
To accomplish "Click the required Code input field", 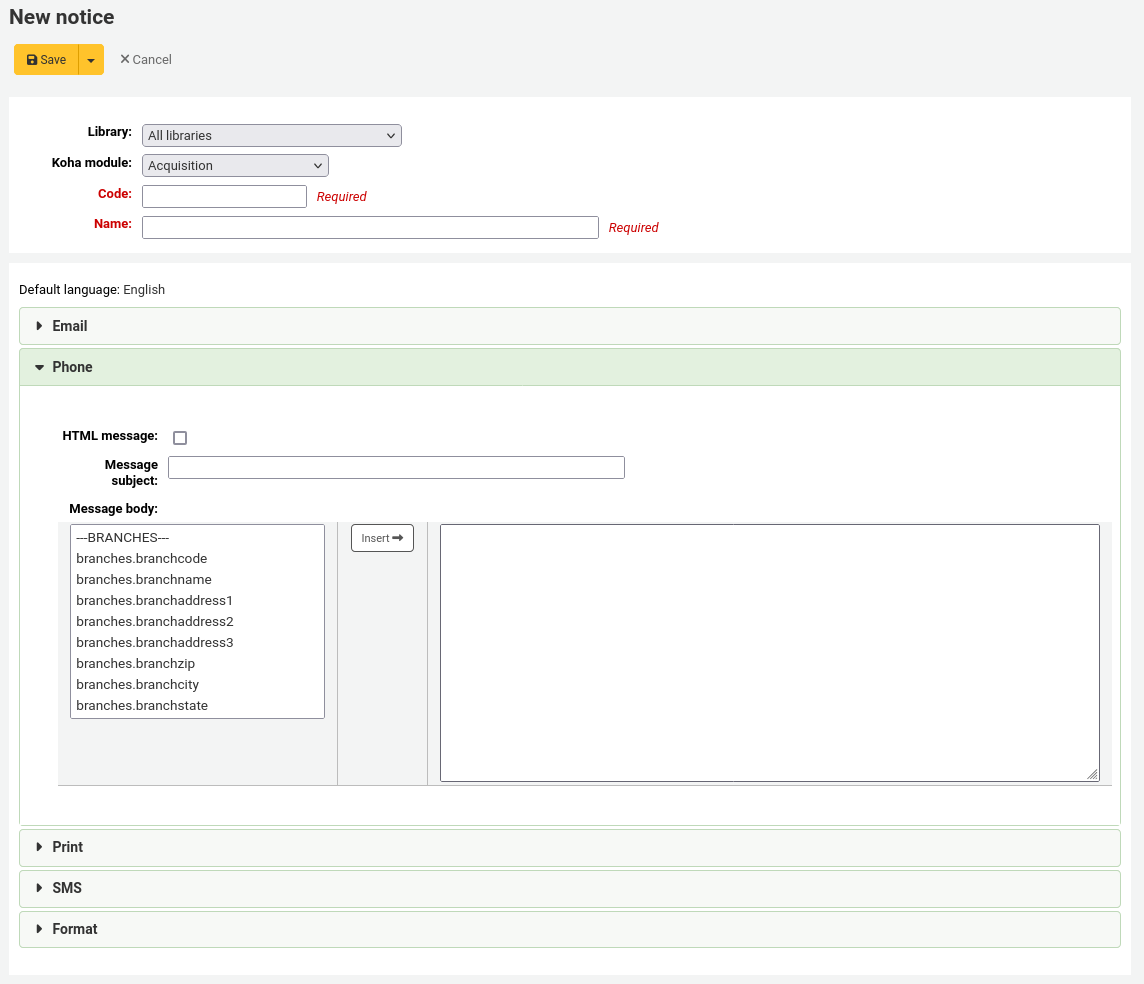I will click(224, 196).
